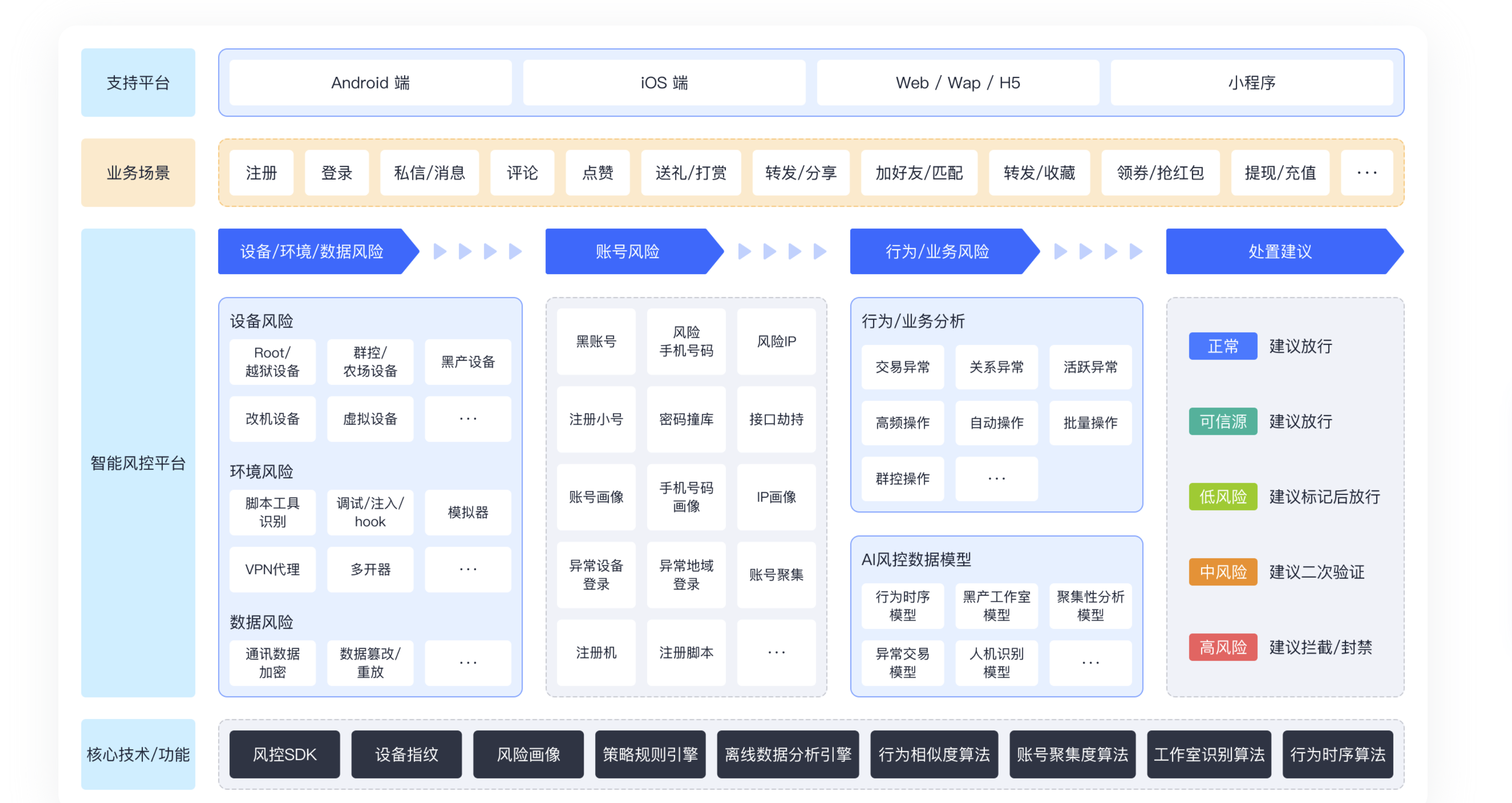
Task: Switch to the 行为/业务风险 stage
Action: pos(937,251)
